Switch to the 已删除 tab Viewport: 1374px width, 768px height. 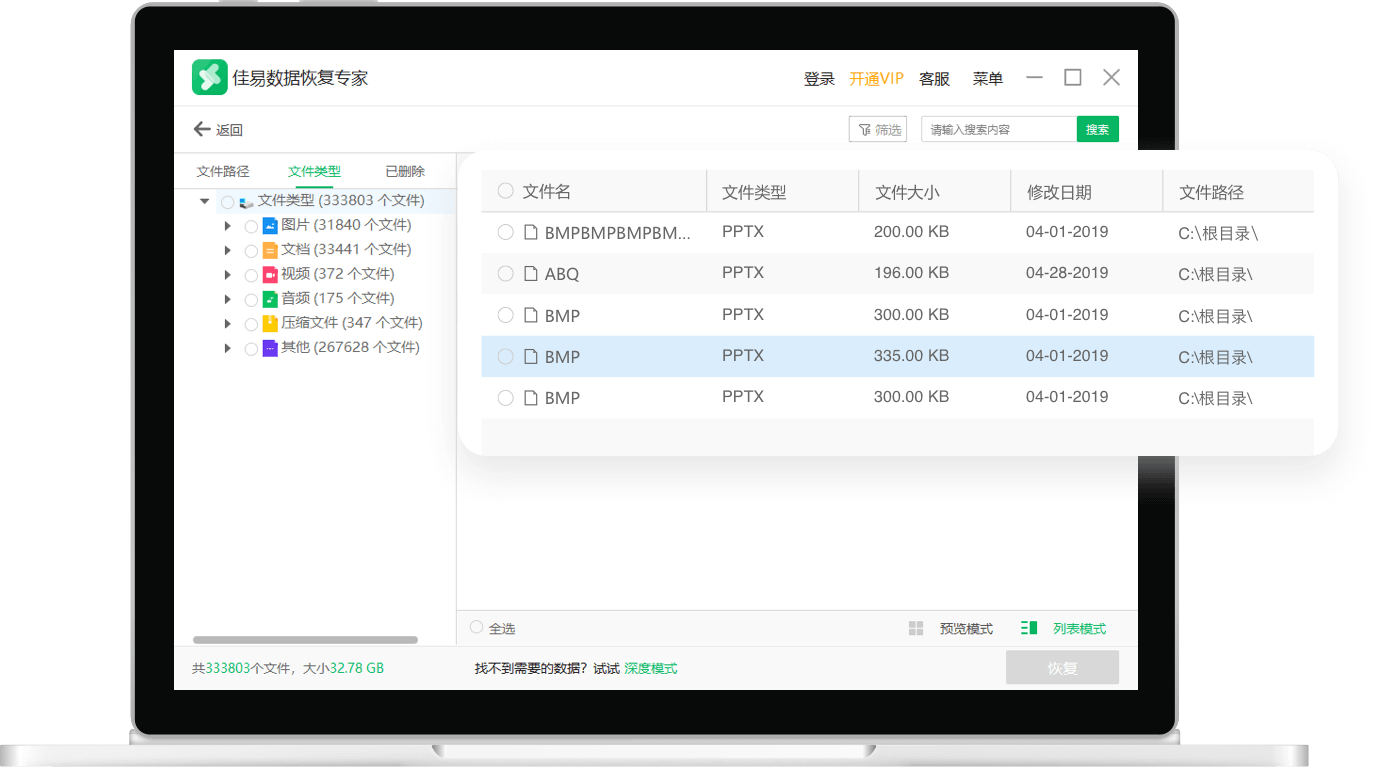[404, 171]
